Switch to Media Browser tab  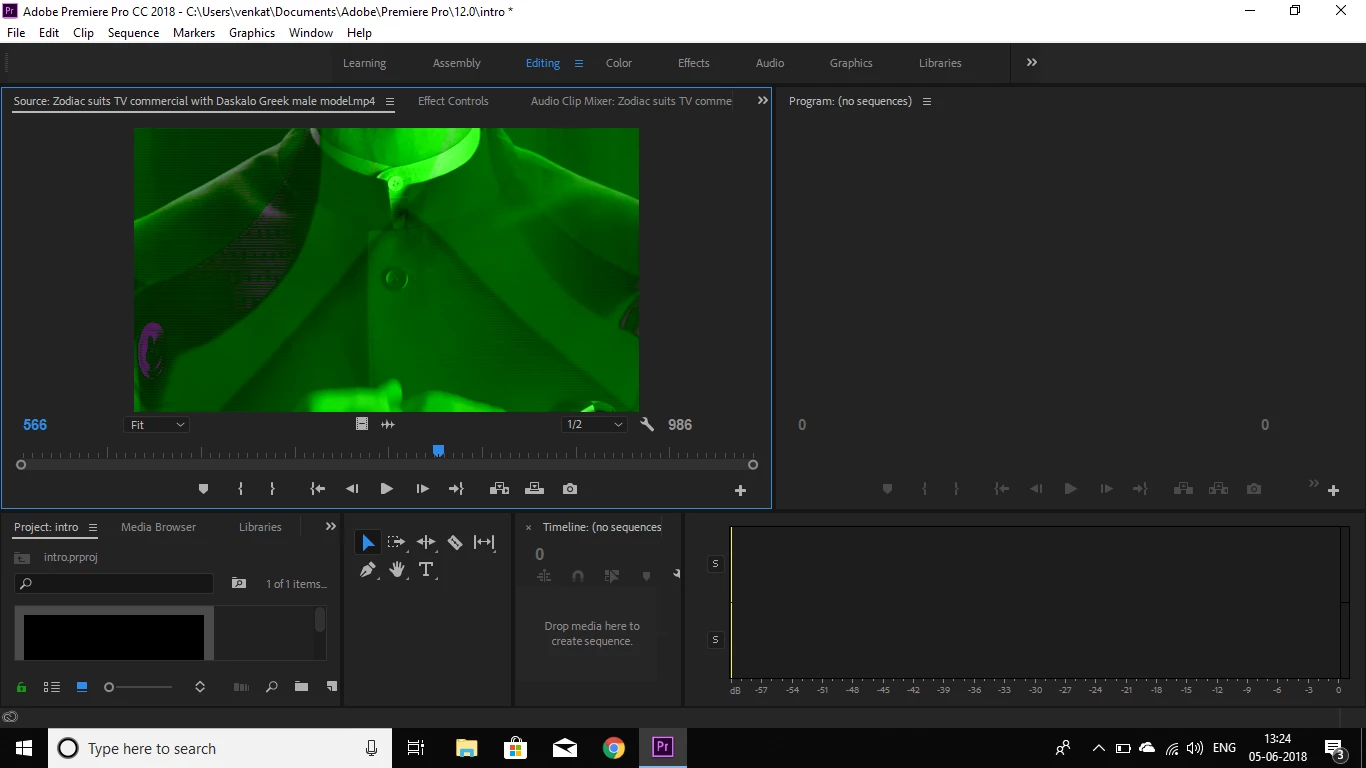[x=158, y=527]
